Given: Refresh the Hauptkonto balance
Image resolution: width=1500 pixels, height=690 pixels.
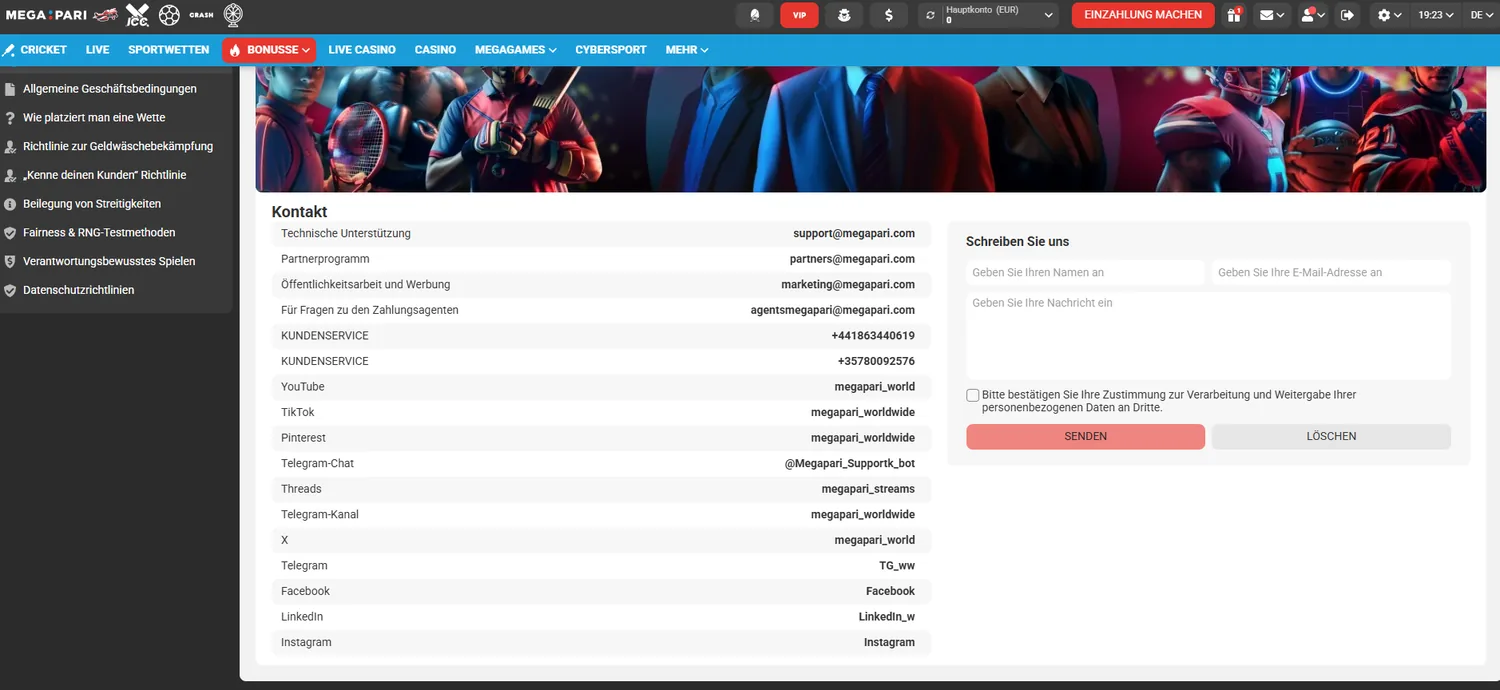Looking at the screenshot, I should tap(931, 15).
